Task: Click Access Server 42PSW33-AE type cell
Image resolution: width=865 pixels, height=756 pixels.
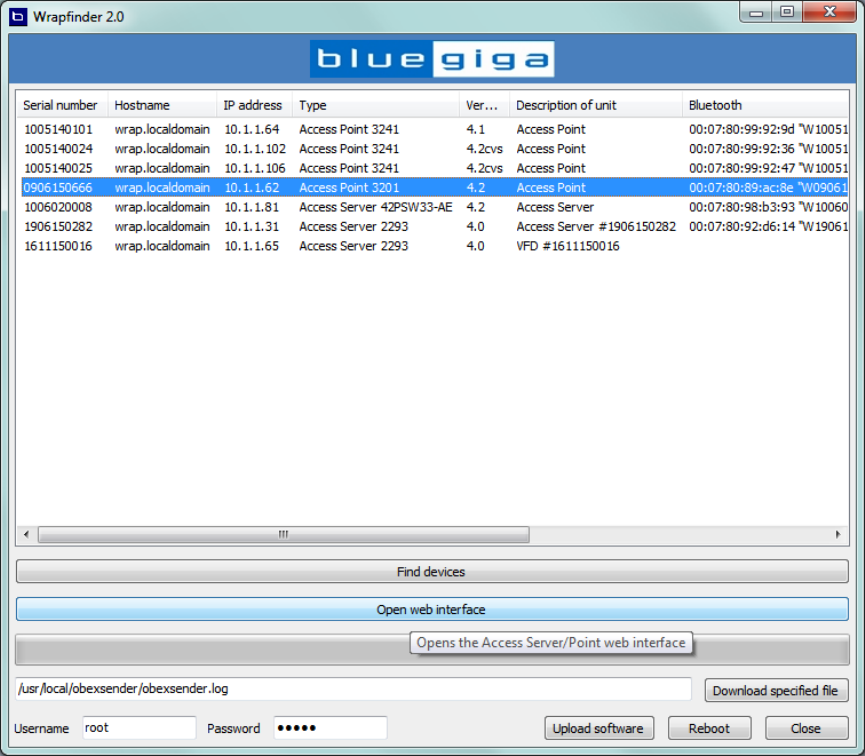Action: click(376, 207)
